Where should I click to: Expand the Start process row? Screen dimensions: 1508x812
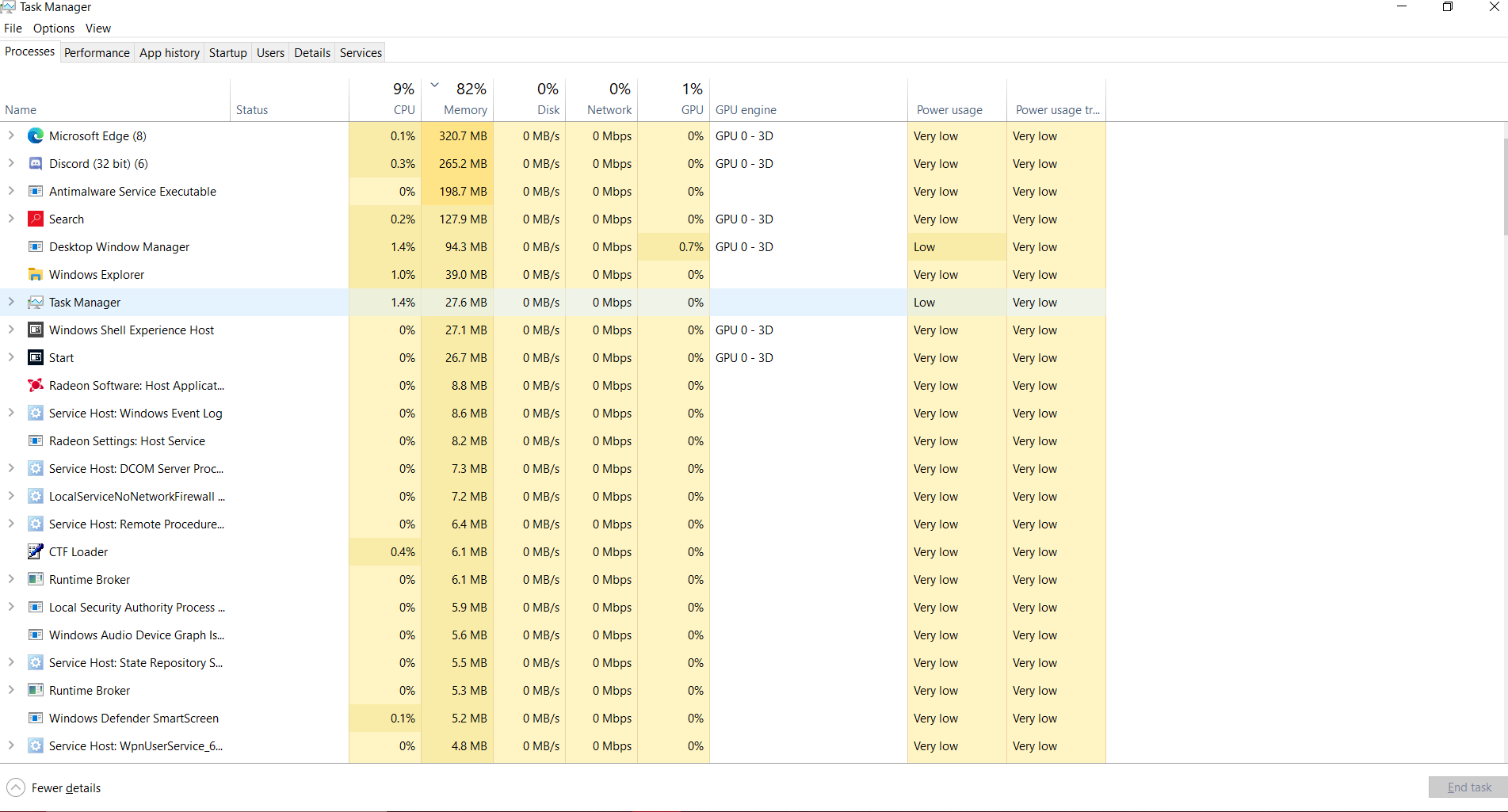[11, 358]
